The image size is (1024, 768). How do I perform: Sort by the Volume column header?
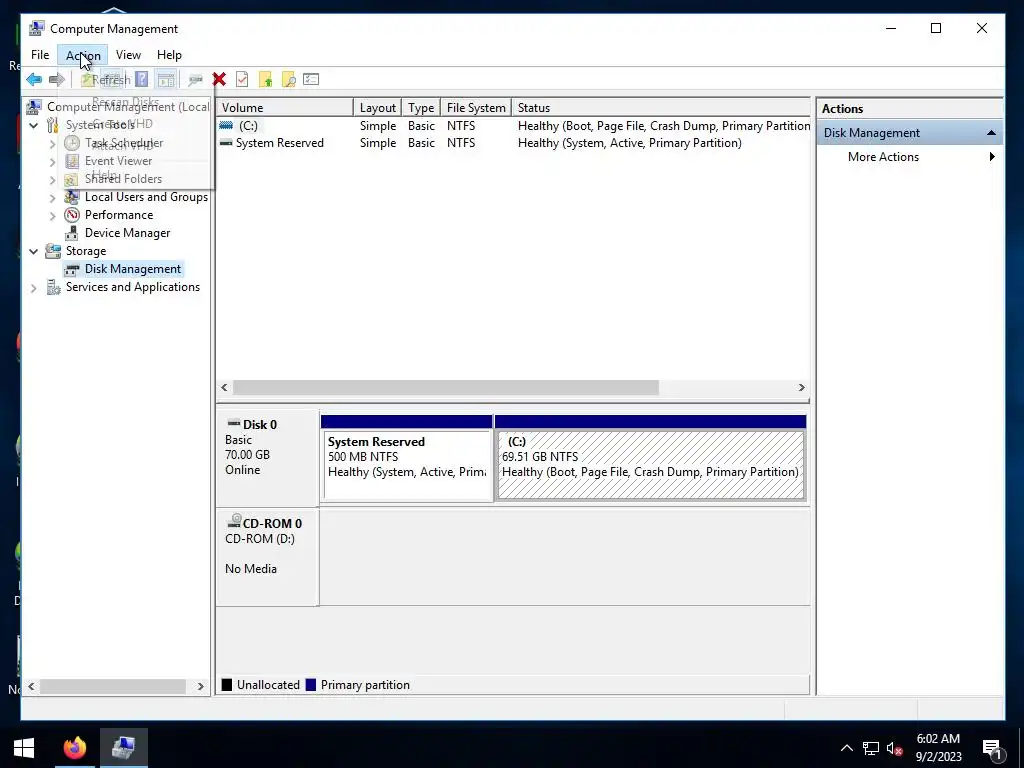point(285,108)
